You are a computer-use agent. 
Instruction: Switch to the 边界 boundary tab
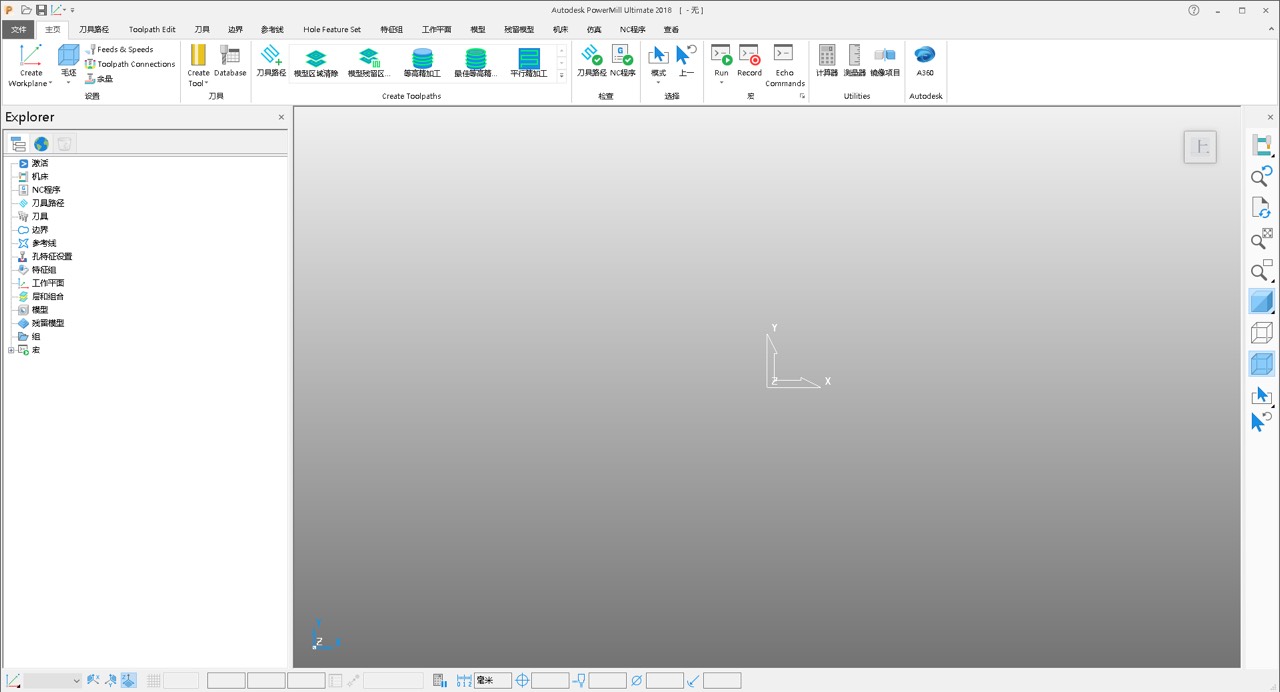(235, 30)
